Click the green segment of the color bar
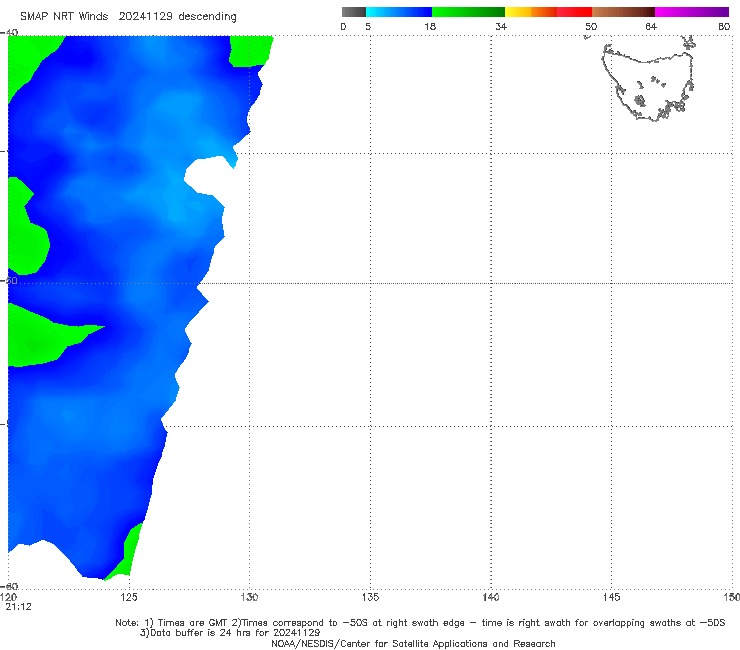 [468, 12]
